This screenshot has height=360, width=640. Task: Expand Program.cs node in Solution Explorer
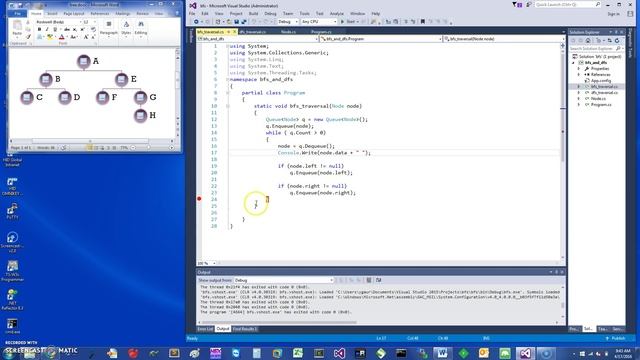579,104
